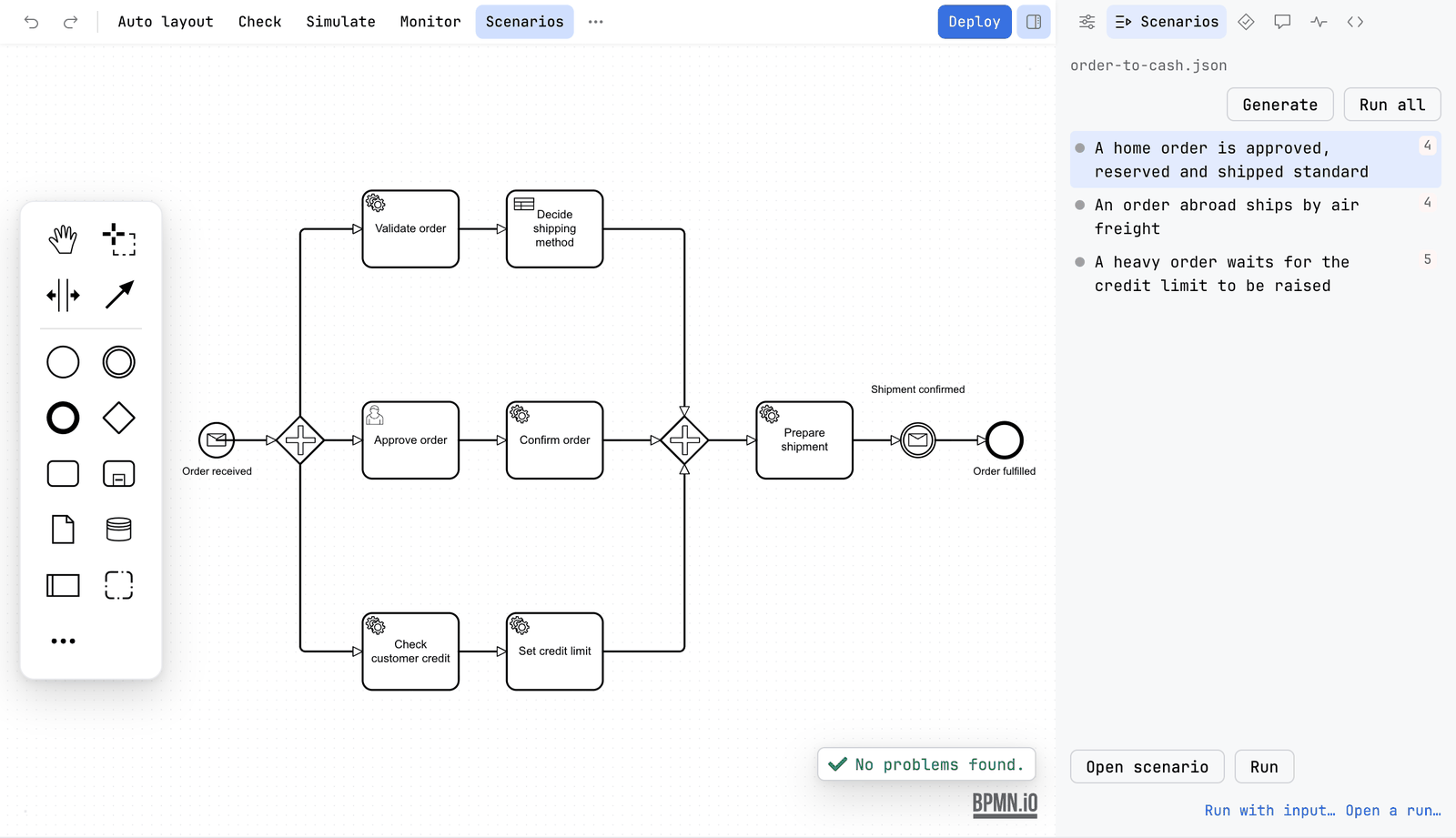Select the home order approved scenario

coord(1256,160)
